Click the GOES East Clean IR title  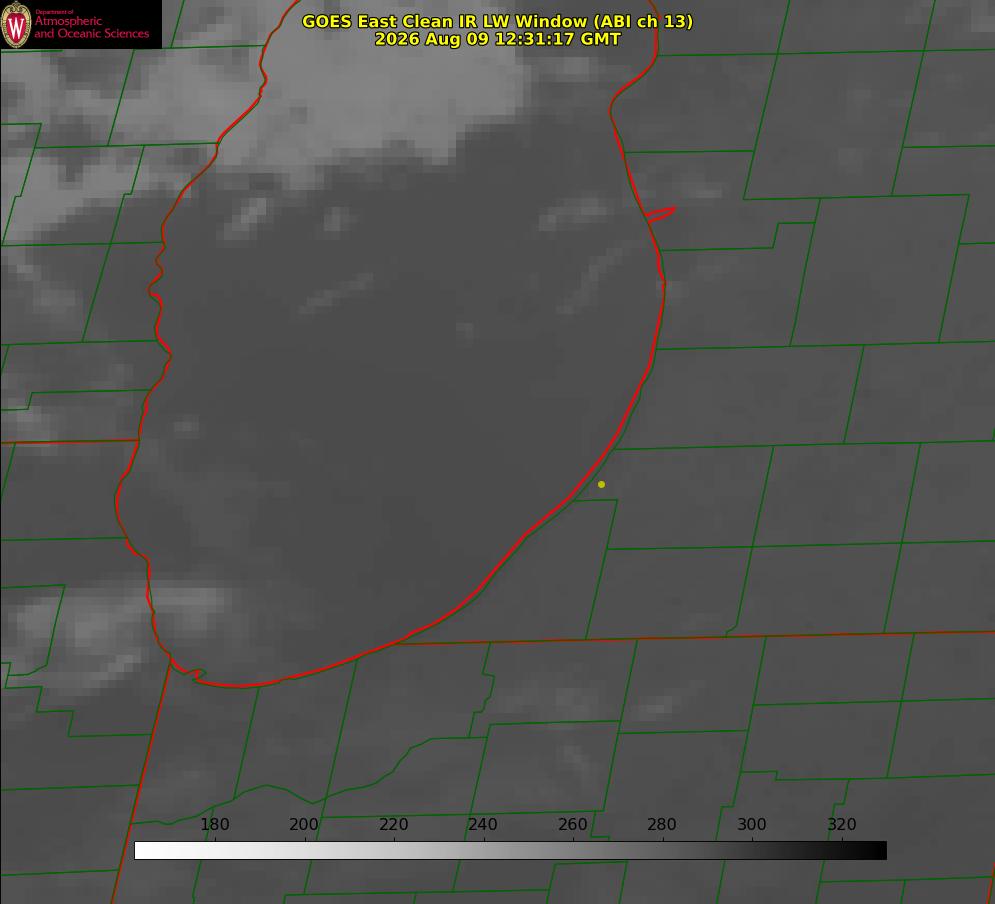click(498, 21)
